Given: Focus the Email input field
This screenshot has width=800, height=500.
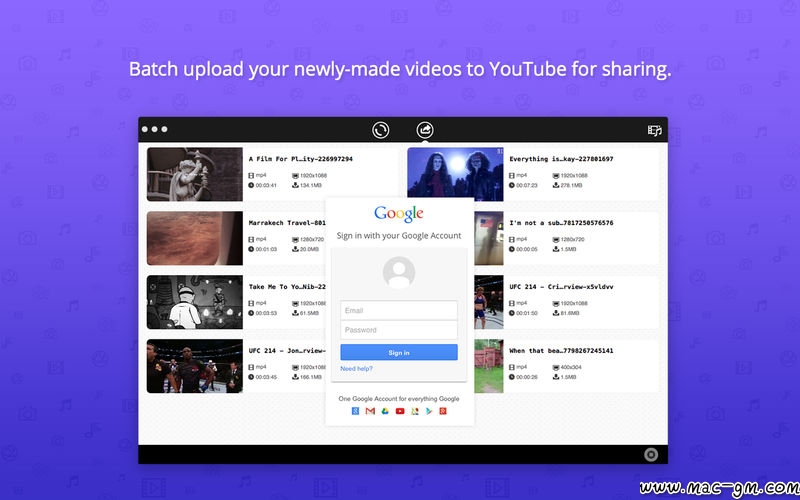Looking at the screenshot, I should pyautogui.click(x=399, y=310).
